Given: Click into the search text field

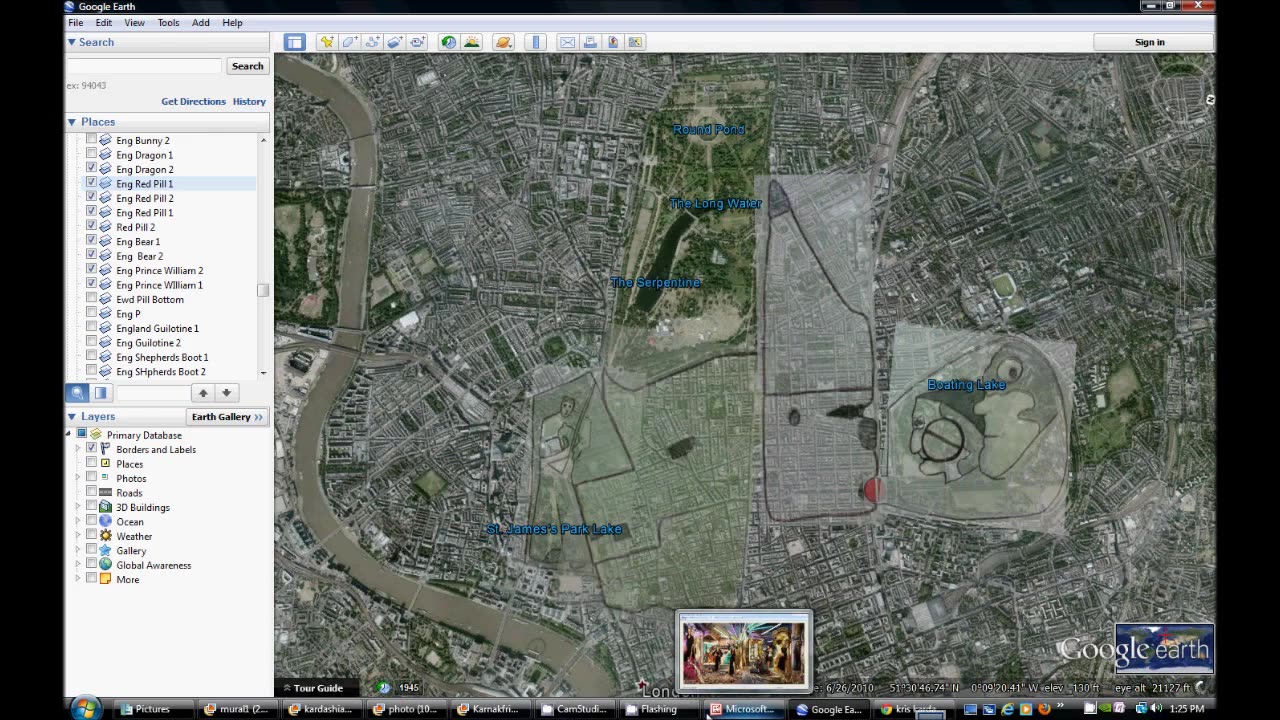Looking at the screenshot, I should (x=144, y=66).
